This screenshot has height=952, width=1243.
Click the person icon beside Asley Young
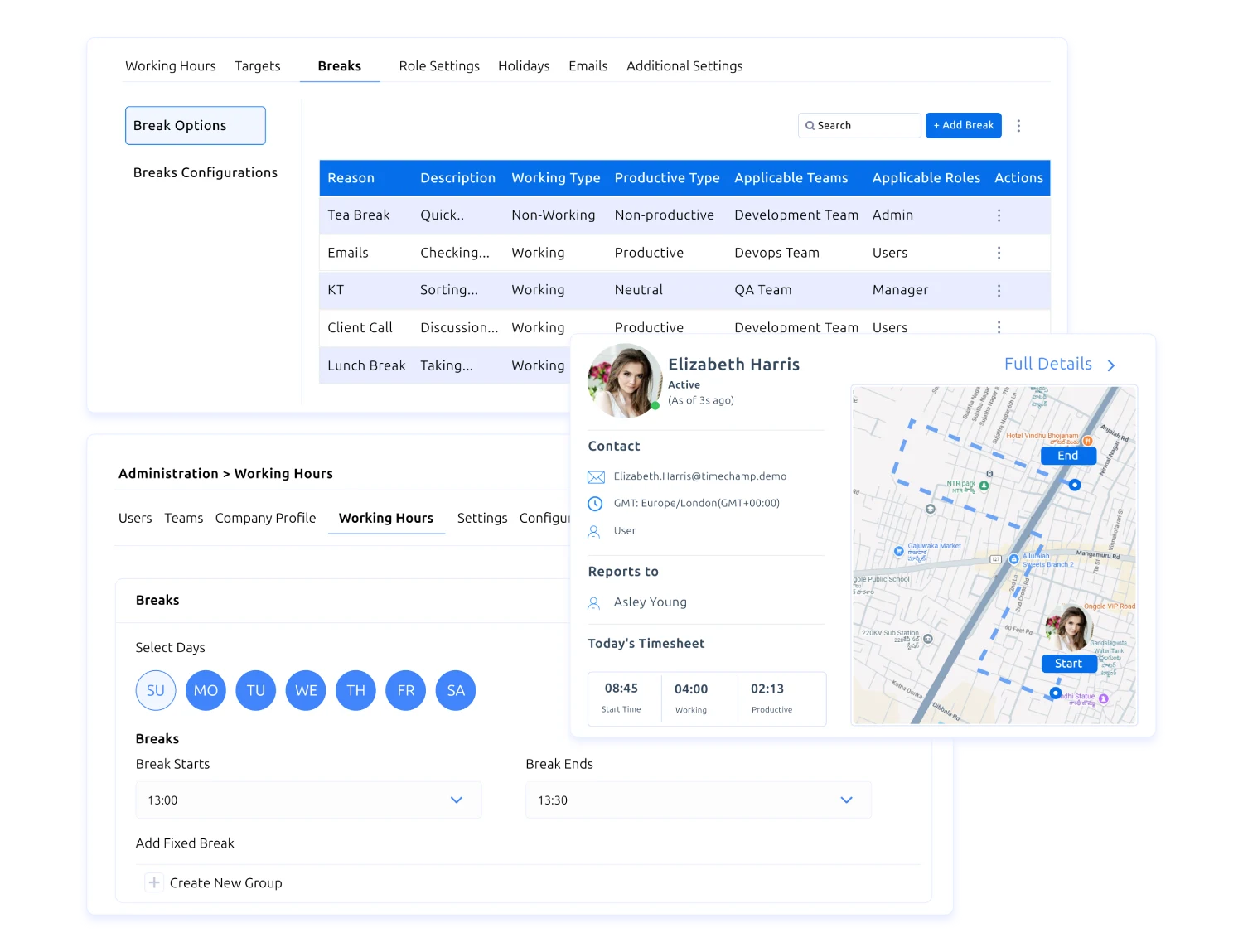point(593,602)
